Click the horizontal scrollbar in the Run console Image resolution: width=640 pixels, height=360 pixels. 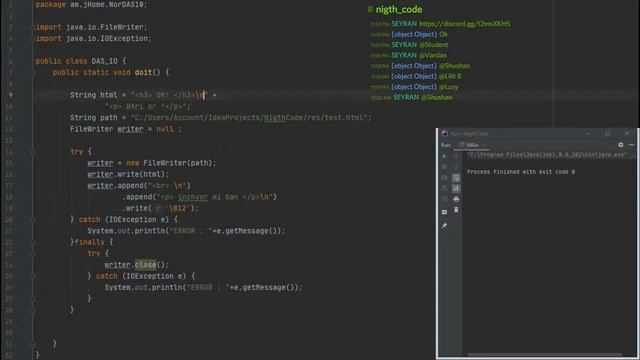[x=544, y=355]
